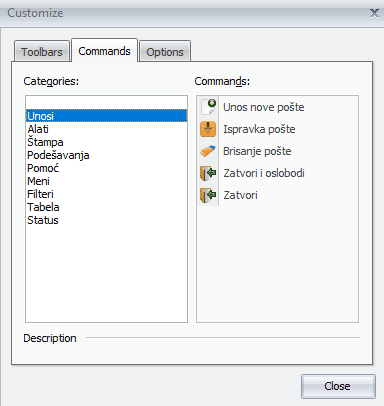
Task: Select the Podešavanja category
Action: tap(58, 155)
